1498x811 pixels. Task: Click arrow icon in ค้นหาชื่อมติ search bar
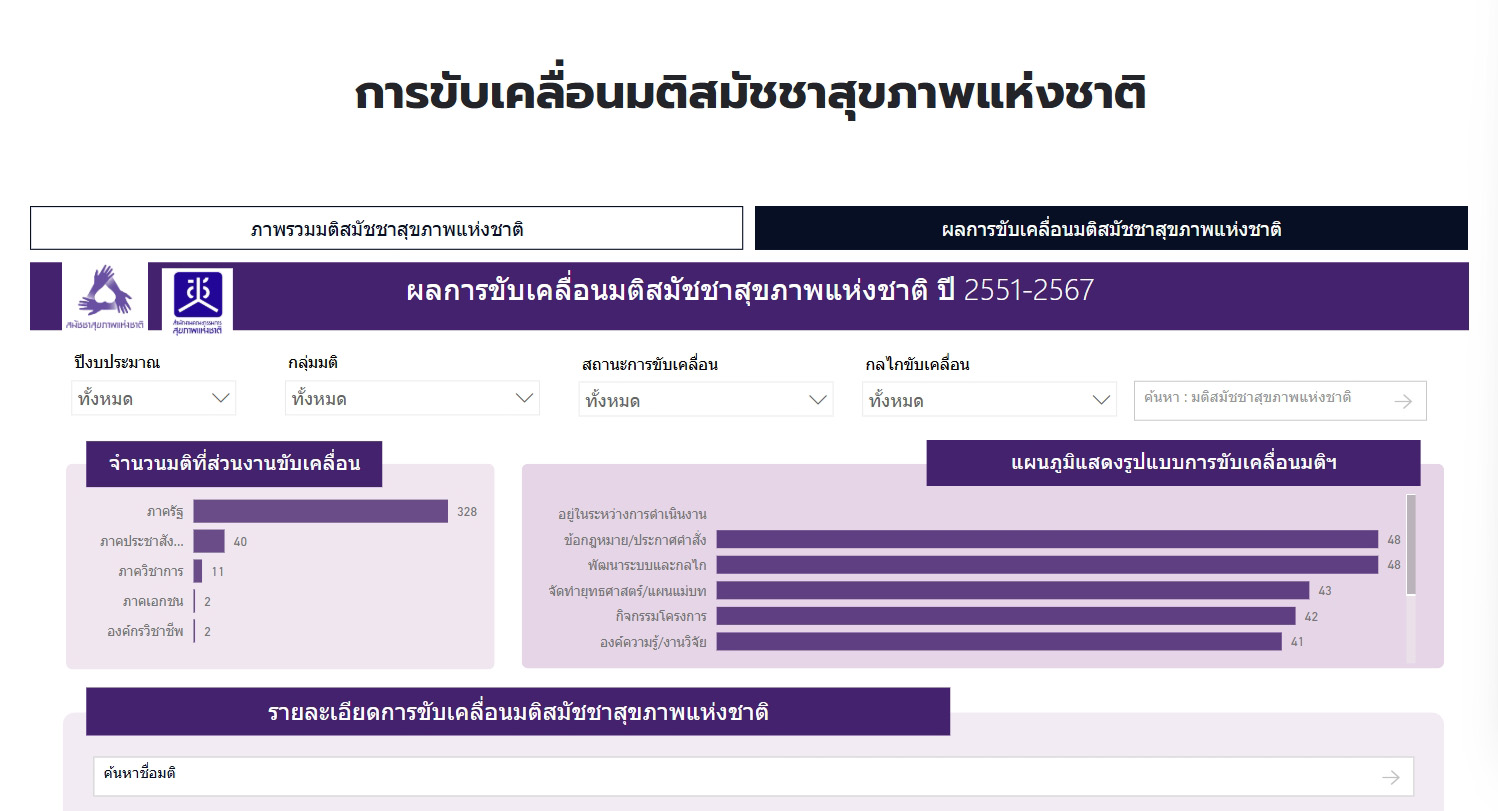tap(1390, 777)
